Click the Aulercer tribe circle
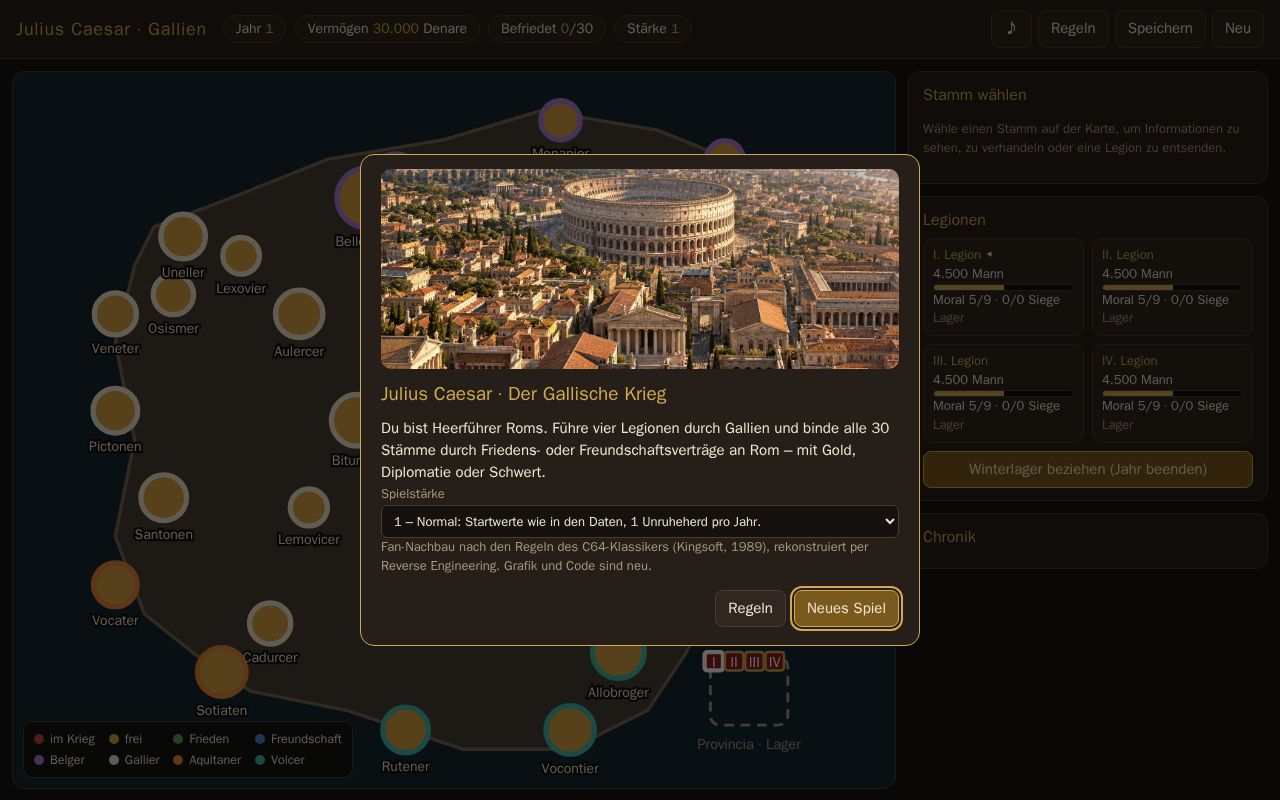 pos(299,314)
